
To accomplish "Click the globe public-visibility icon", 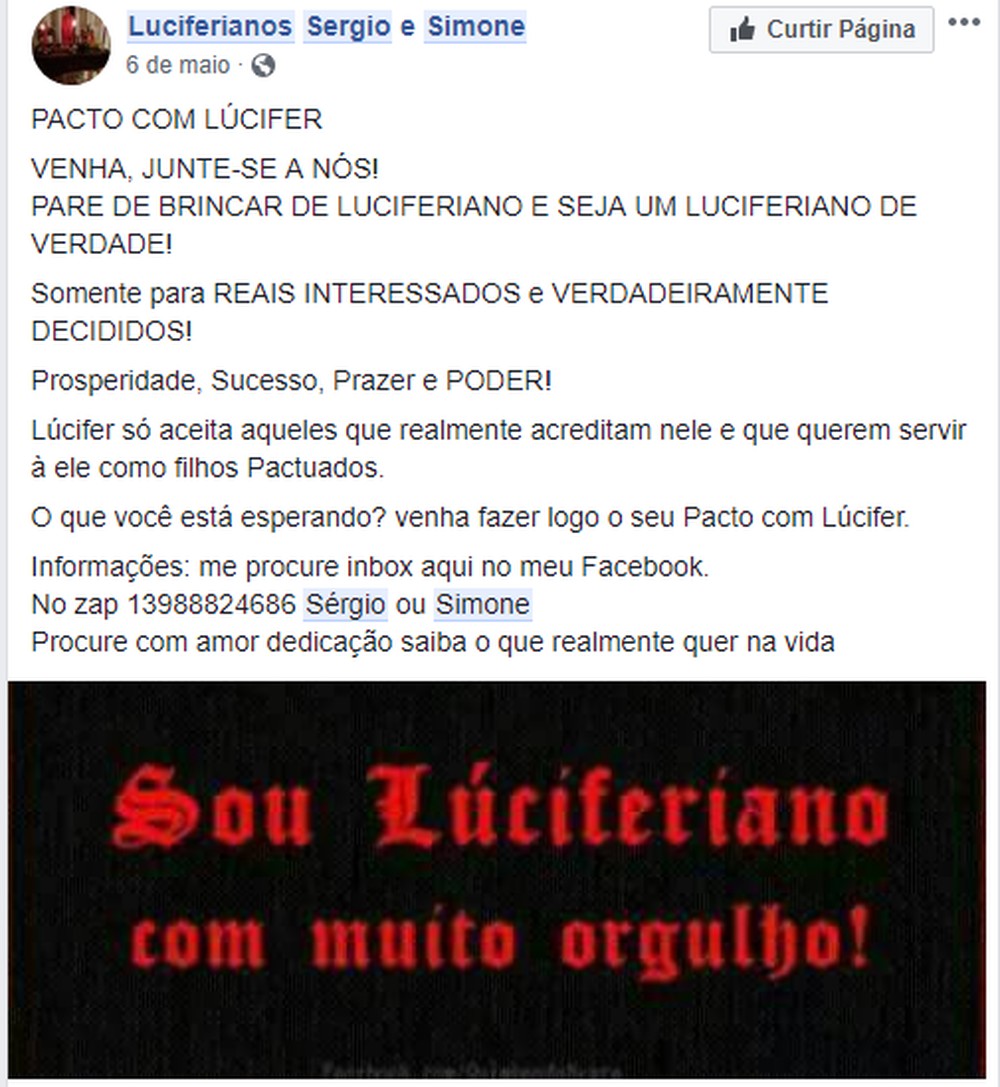I will click(x=263, y=66).
